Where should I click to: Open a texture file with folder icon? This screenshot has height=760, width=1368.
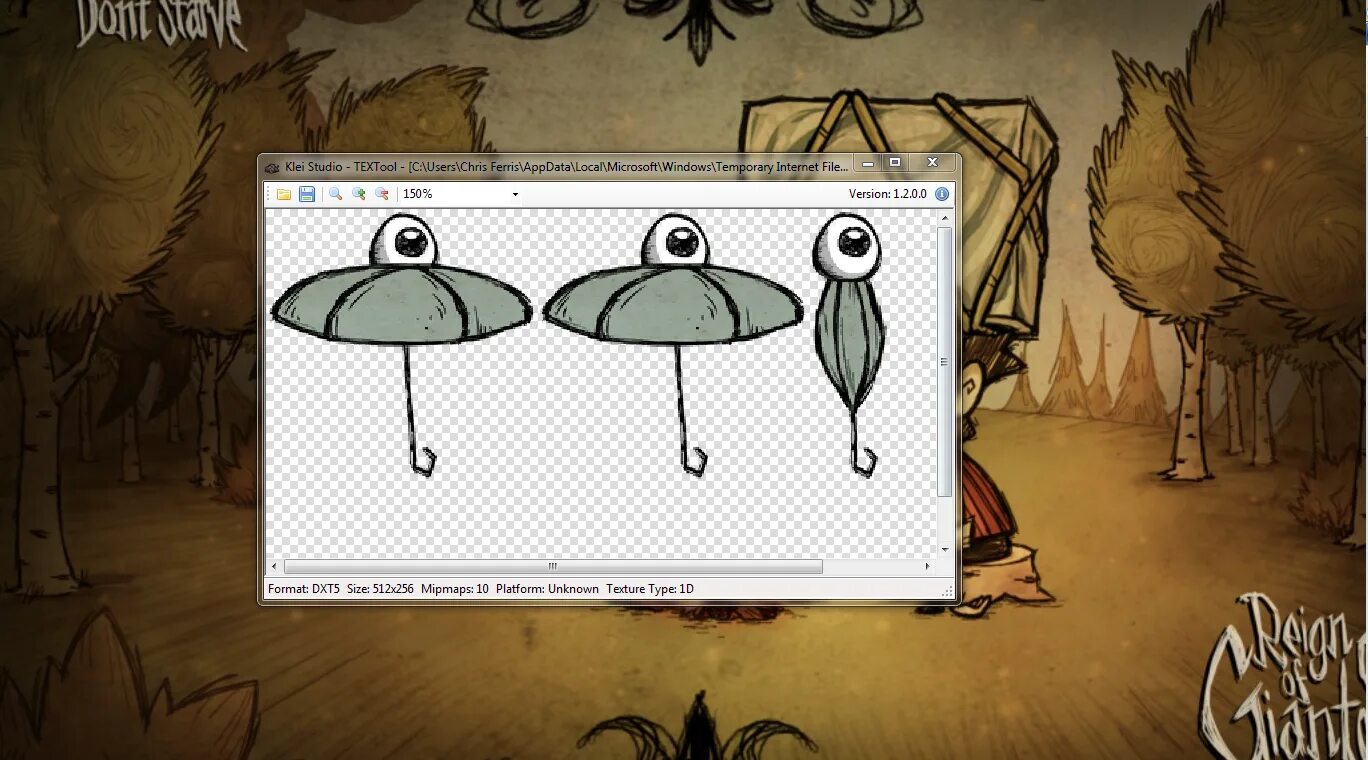284,194
